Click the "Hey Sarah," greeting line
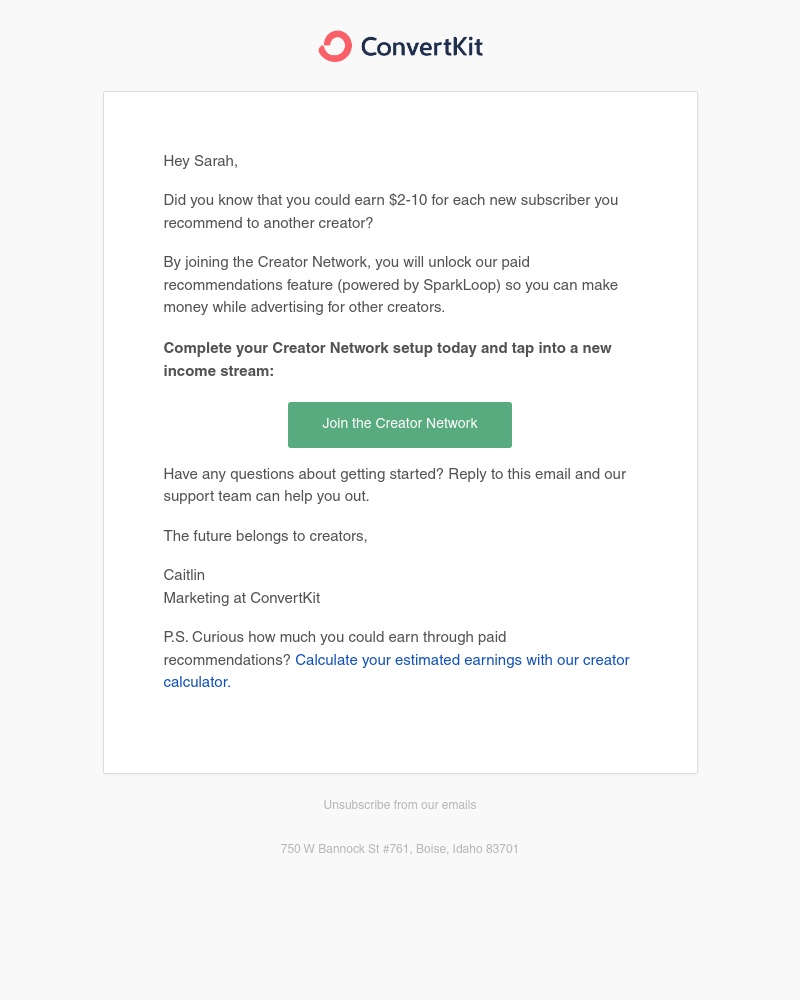This screenshot has width=800, height=1000. point(201,161)
